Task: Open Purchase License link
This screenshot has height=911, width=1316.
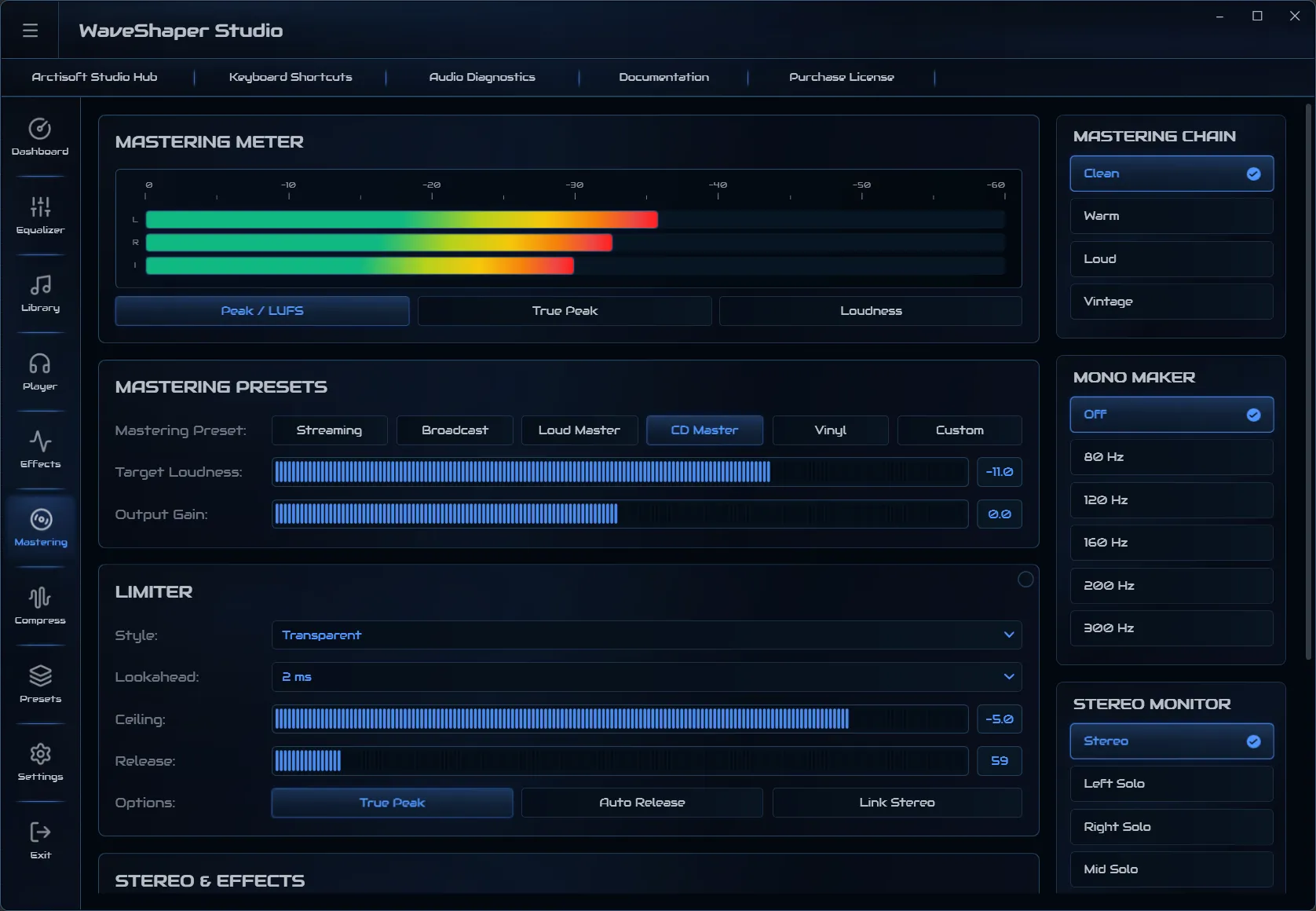Action: click(842, 77)
